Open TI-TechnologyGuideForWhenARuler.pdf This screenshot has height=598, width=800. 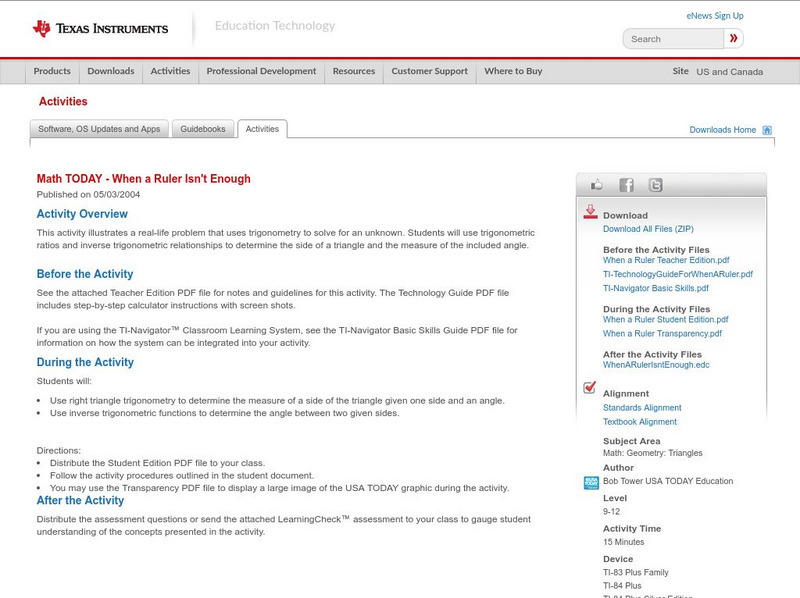678,275
